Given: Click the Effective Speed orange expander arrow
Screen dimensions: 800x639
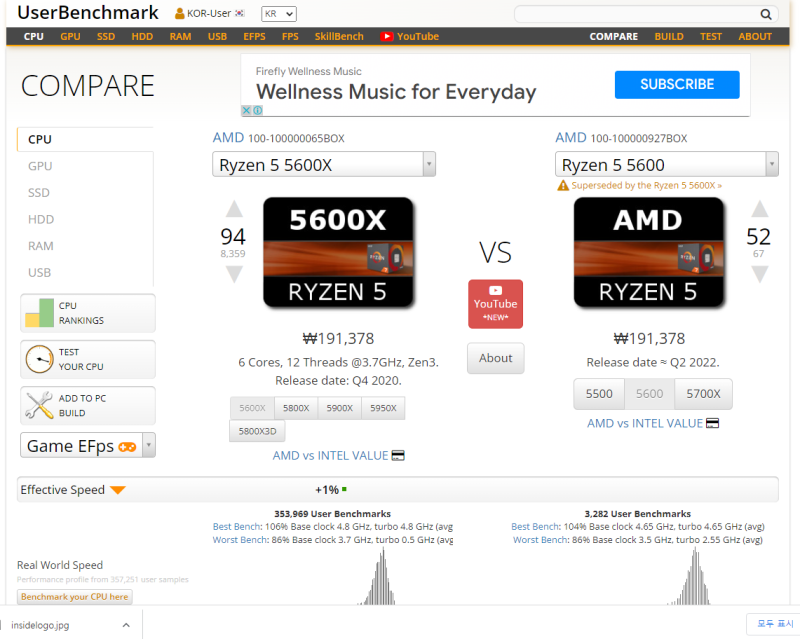Looking at the screenshot, I should (120, 489).
